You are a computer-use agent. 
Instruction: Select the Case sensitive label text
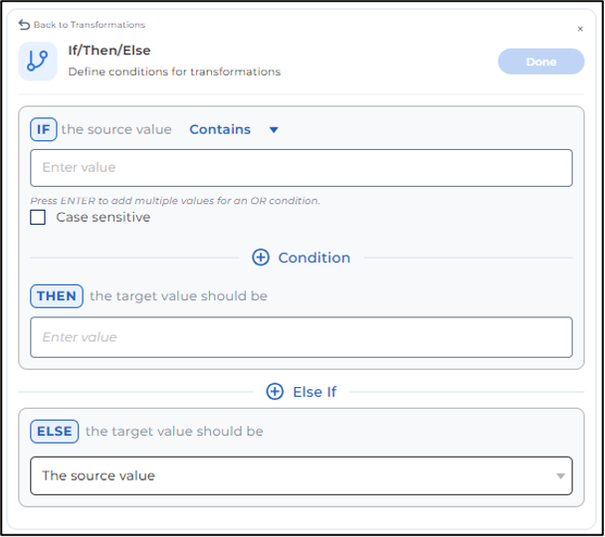coord(103,217)
